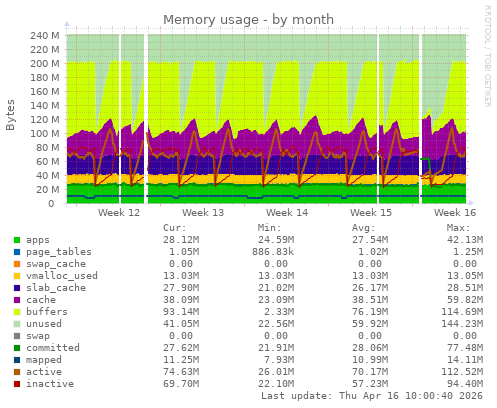Screen dimensions: 497x408
Task: Click the '200 M' y-axis tick label
Action: [x=45, y=63]
